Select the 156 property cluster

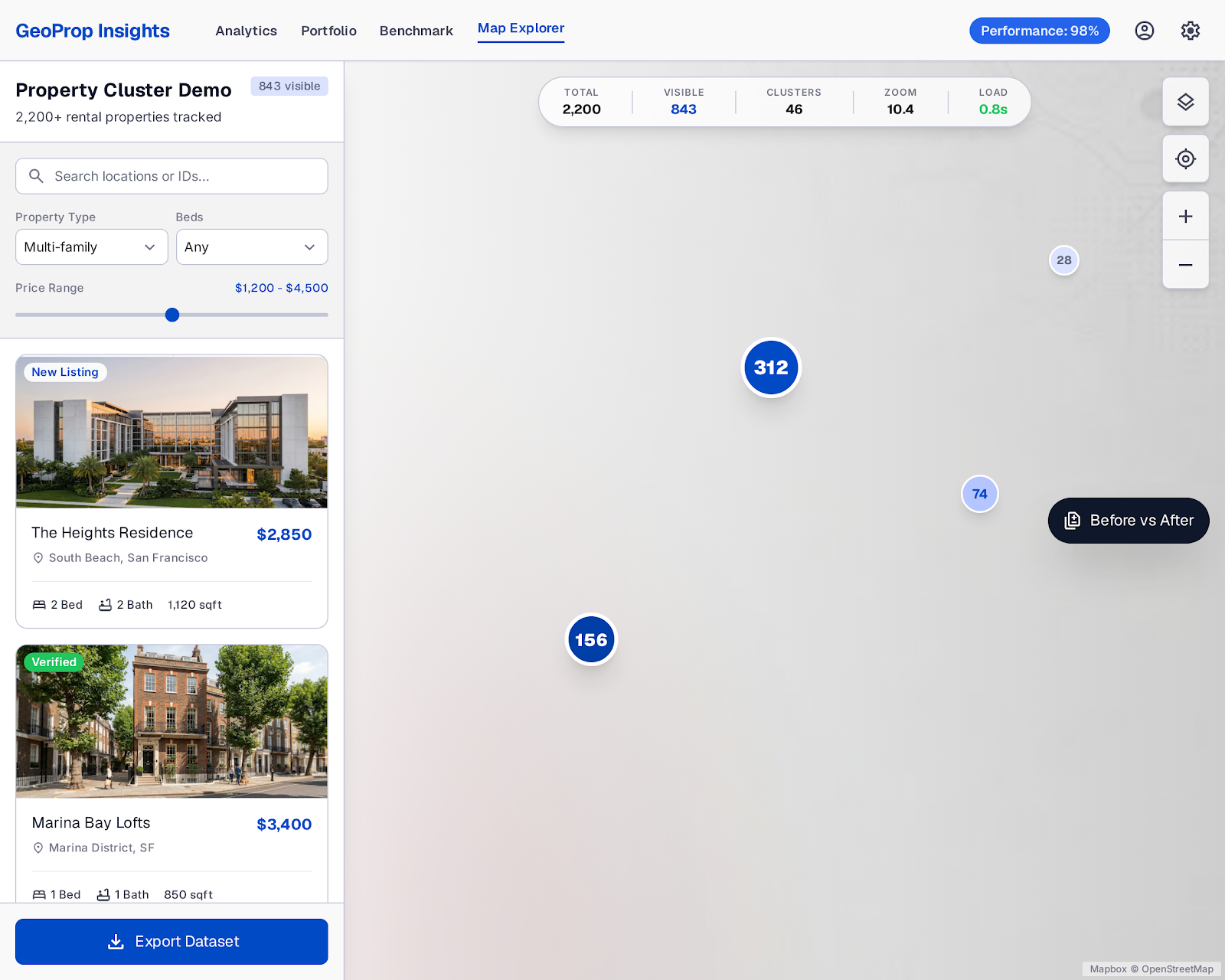pyautogui.click(x=591, y=640)
